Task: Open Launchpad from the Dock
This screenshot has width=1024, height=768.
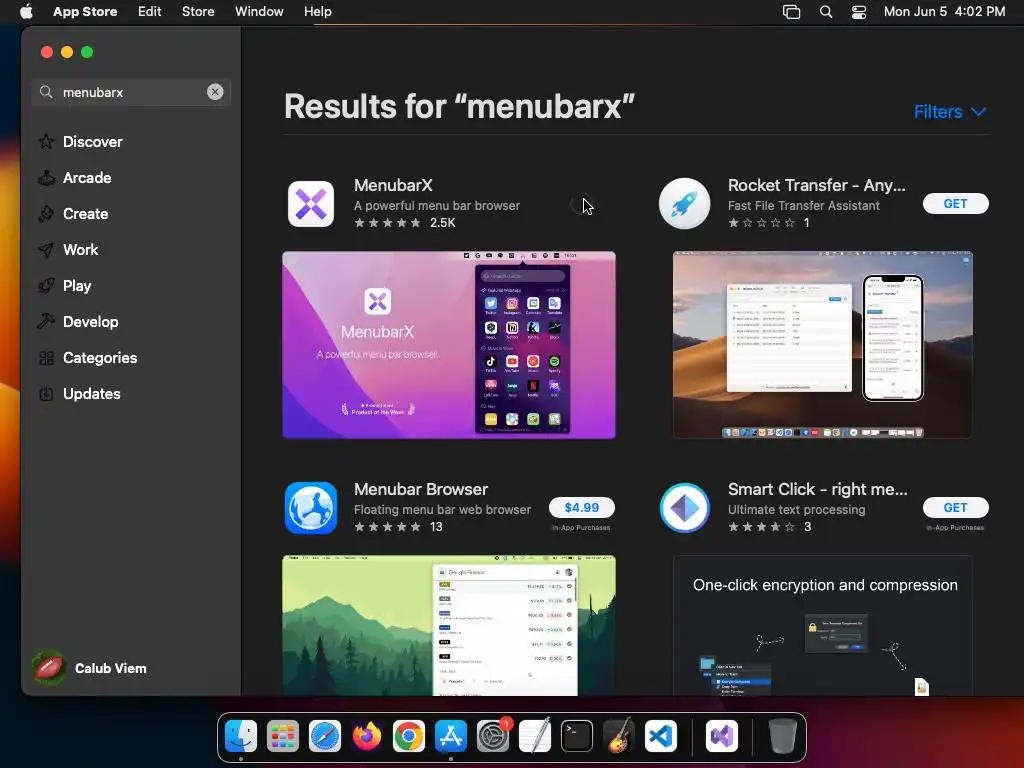Action: point(283,736)
